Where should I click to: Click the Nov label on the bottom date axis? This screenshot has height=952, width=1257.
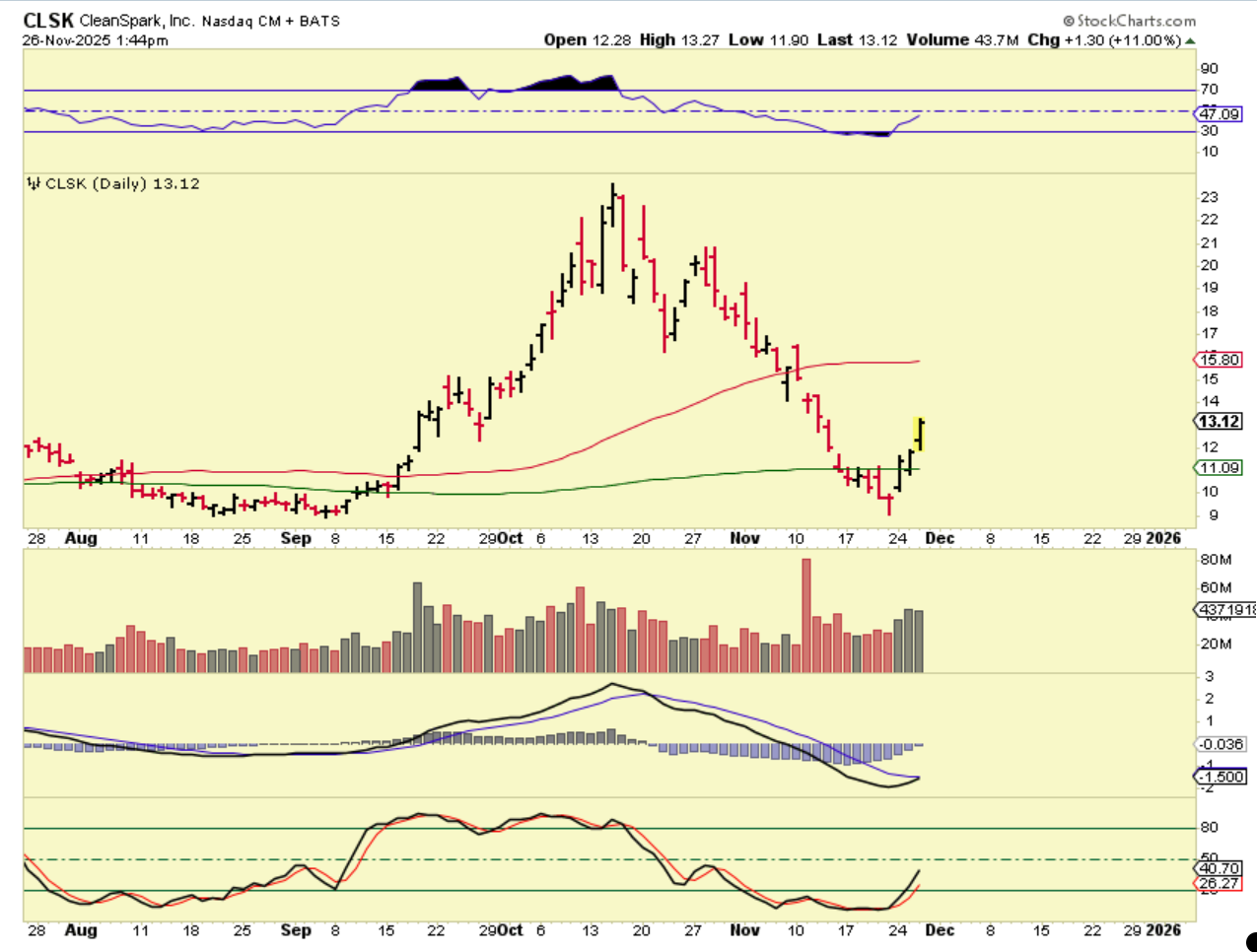(x=744, y=930)
